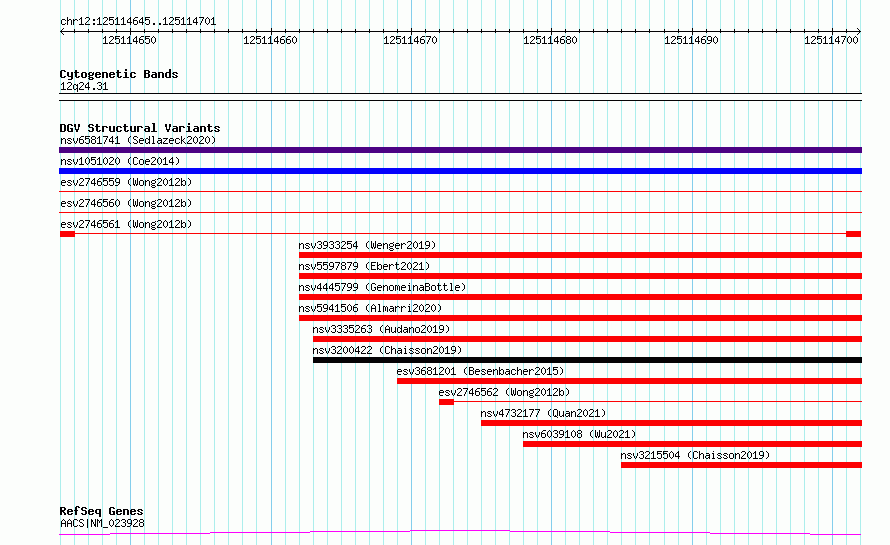
Task: Click the red nsv3215504 Chaisson2019 bar
Action: click(x=741, y=465)
